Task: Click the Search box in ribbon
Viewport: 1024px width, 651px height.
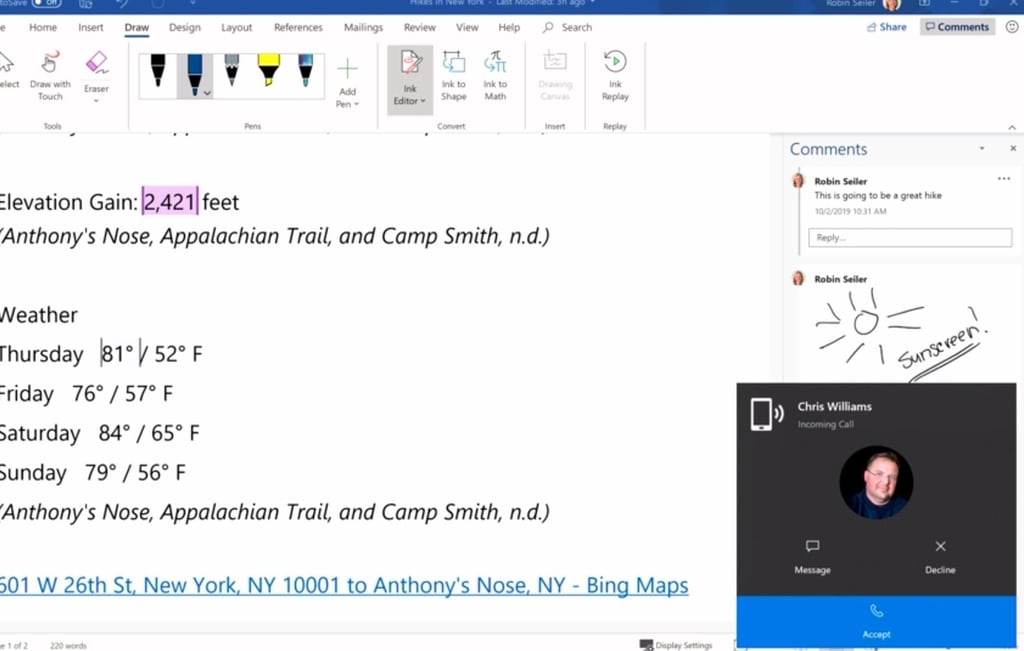Action: 568,27
